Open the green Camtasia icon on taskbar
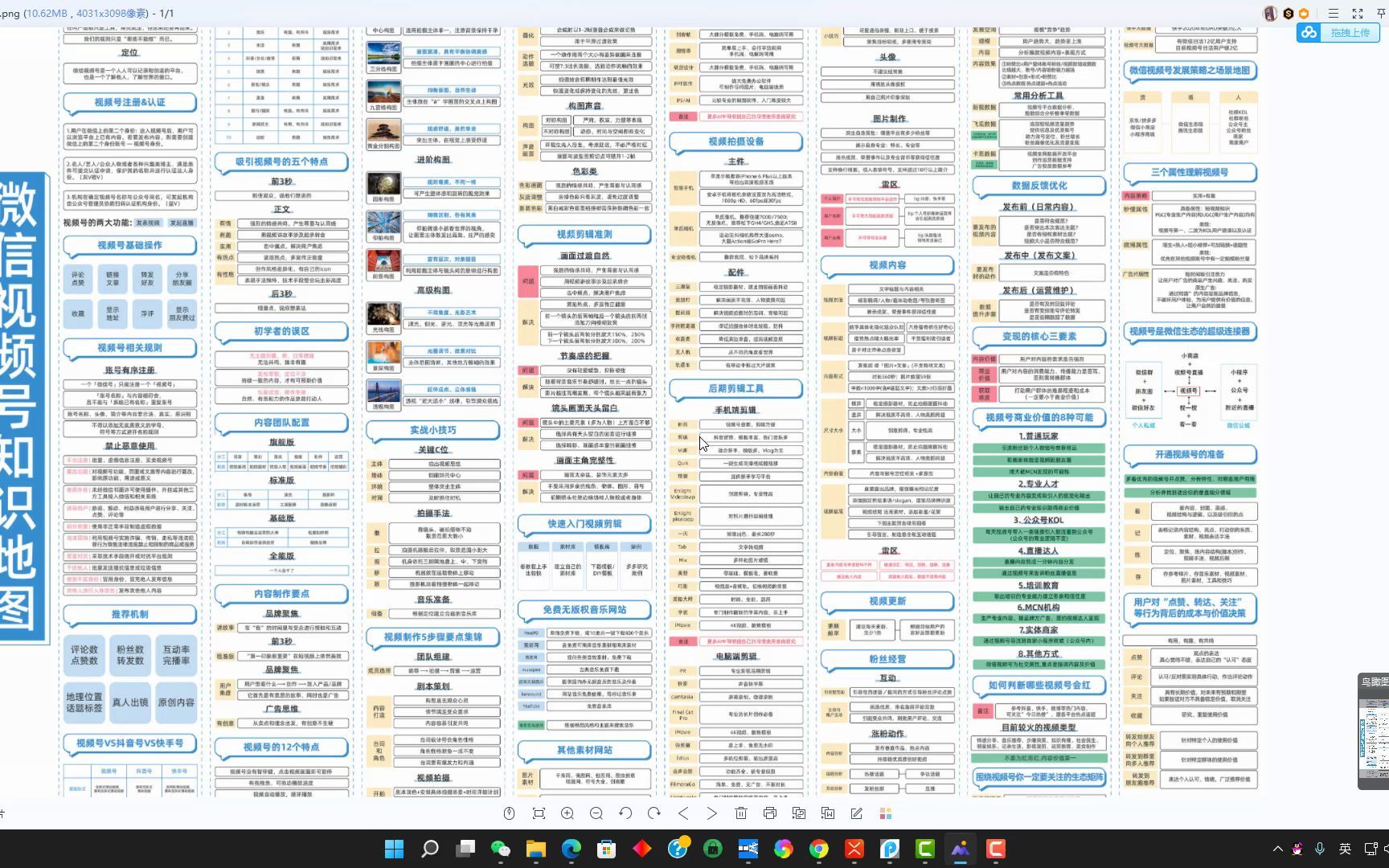This screenshot has width=1389, height=868. click(x=925, y=849)
